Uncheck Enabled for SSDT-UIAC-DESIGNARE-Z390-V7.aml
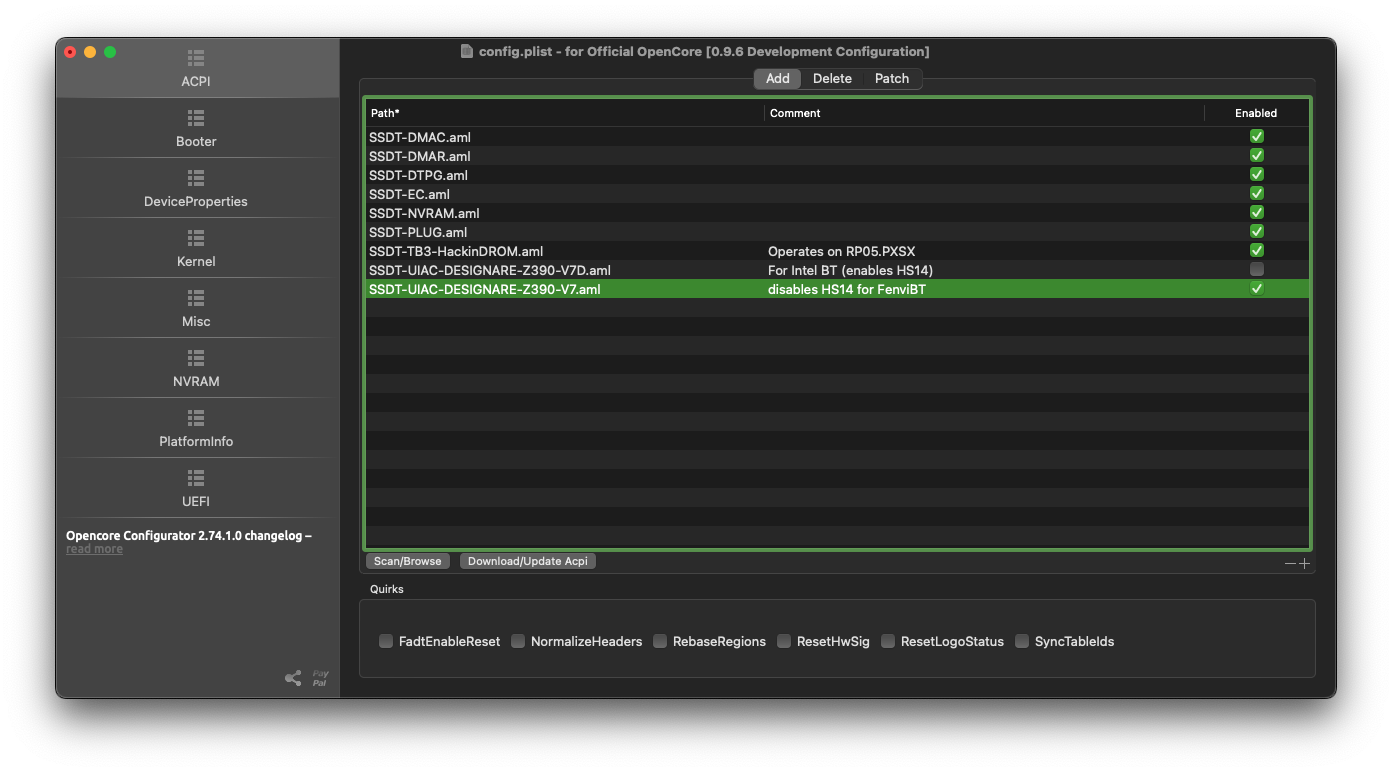This screenshot has width=1392, height=772. [1257, 289]
